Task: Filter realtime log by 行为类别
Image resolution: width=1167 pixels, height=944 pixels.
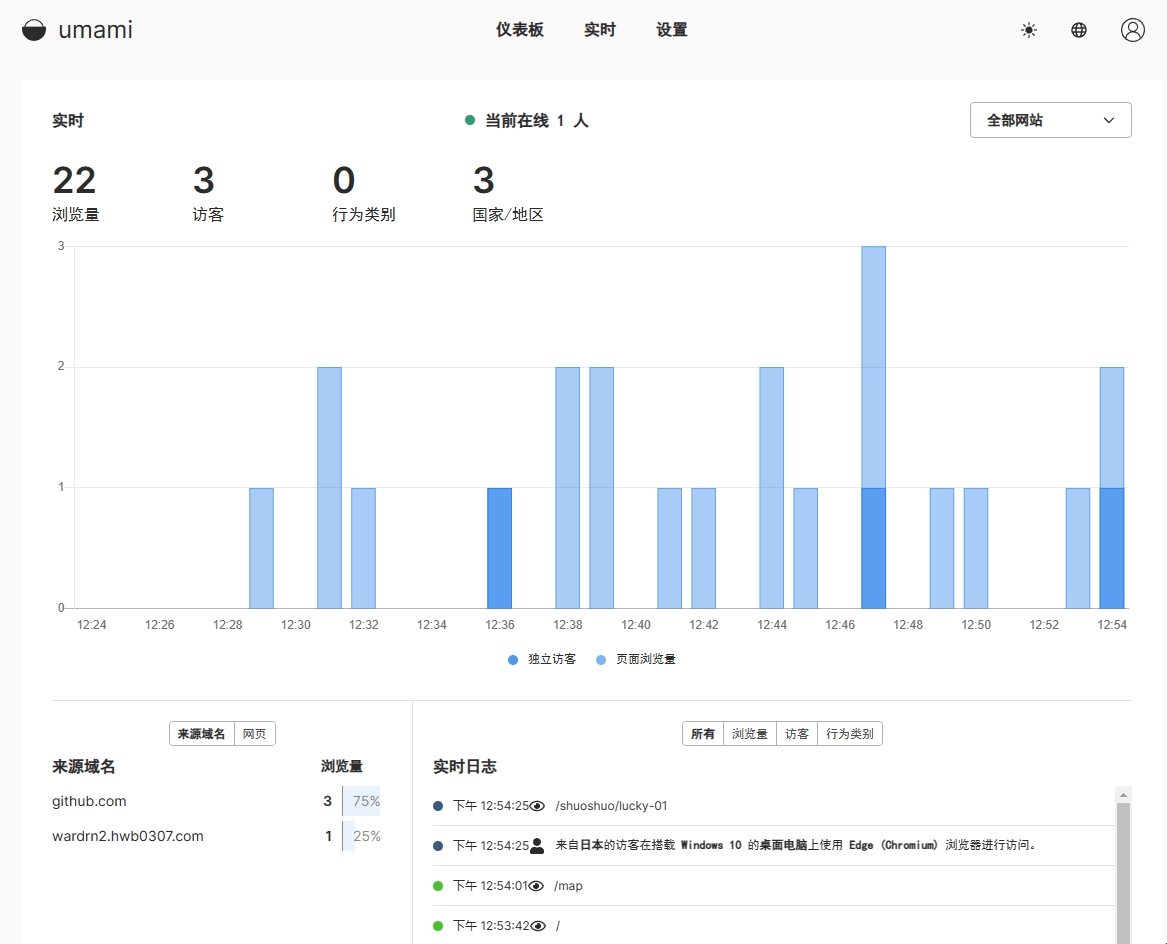Action: pyautogui.click(x=849, y=734)
